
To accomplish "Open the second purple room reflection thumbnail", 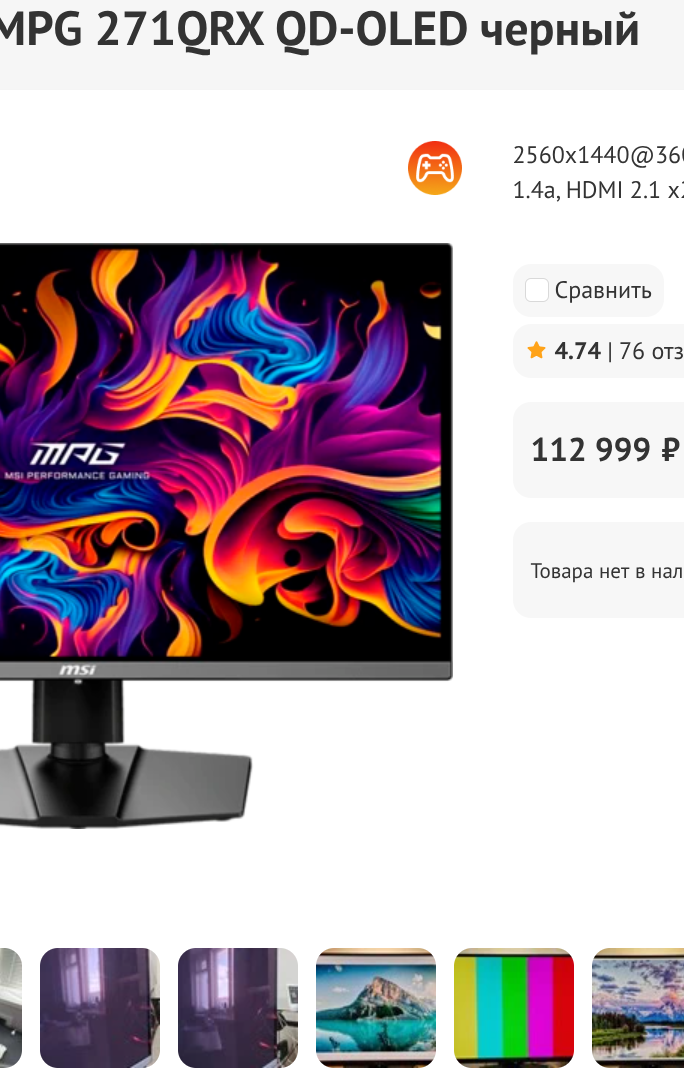I will 238,1008.
